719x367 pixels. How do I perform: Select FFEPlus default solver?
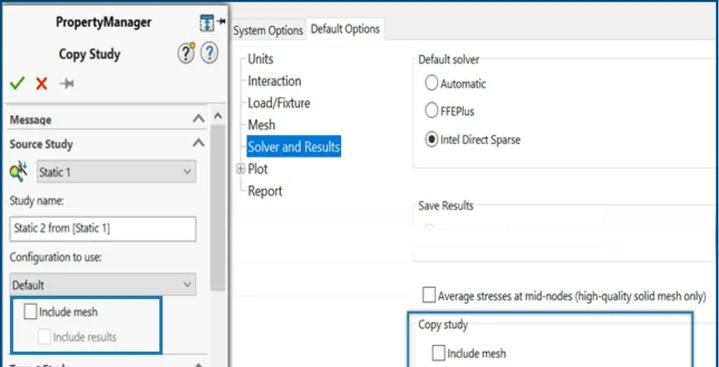pyautogui.click(x=431, y=111)
